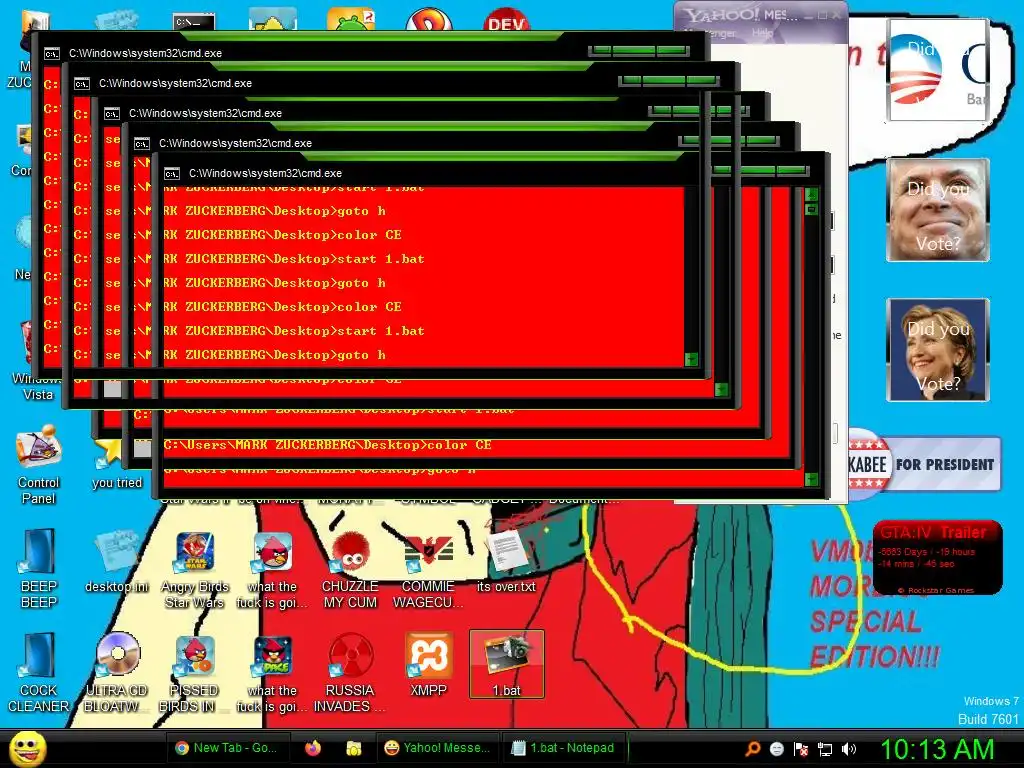Select the red Angry Birds icon beside Star Wars
This screenshot has width=1024, height=768.
pos(272,568)
